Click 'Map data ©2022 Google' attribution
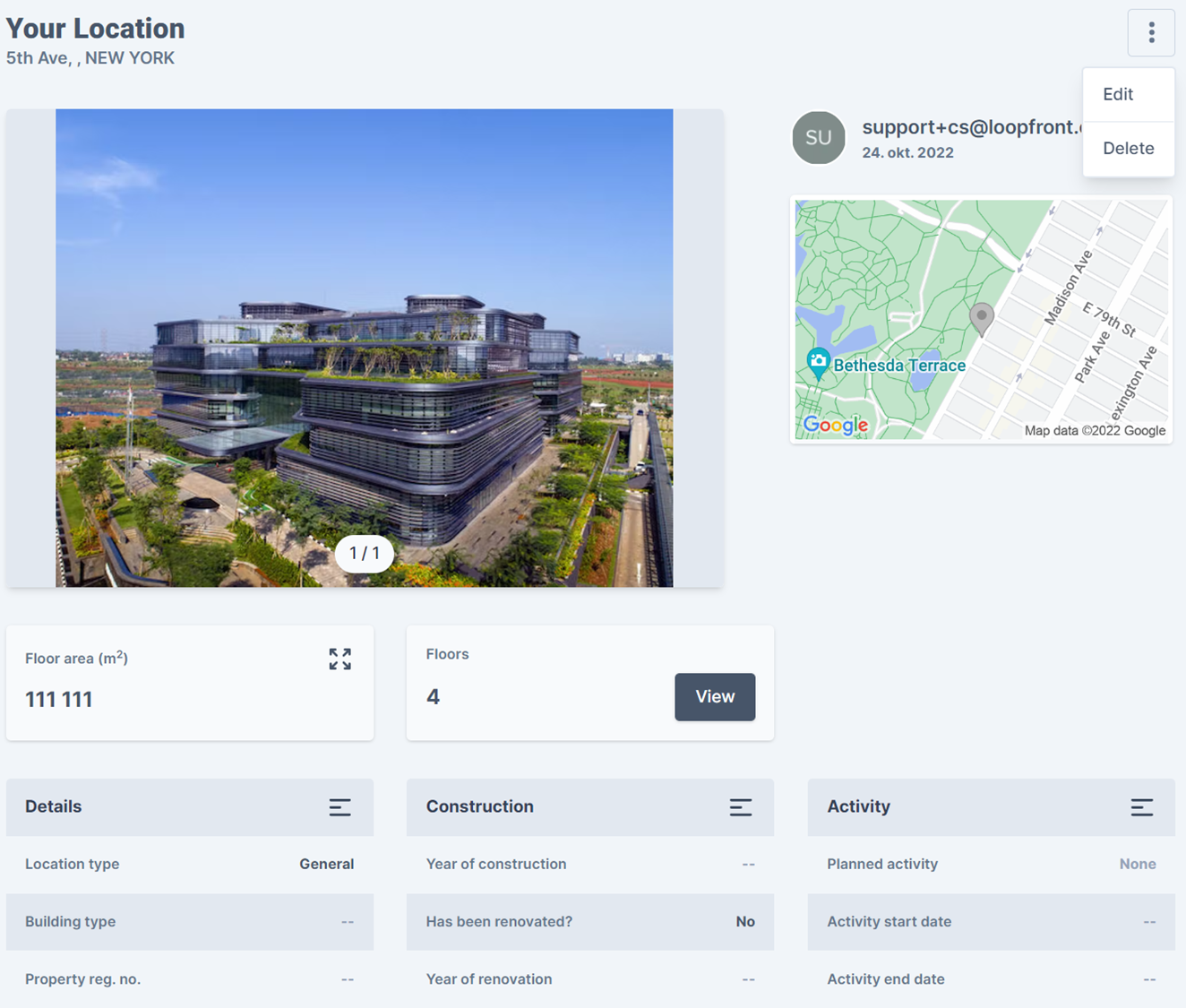 (1095, 431)
